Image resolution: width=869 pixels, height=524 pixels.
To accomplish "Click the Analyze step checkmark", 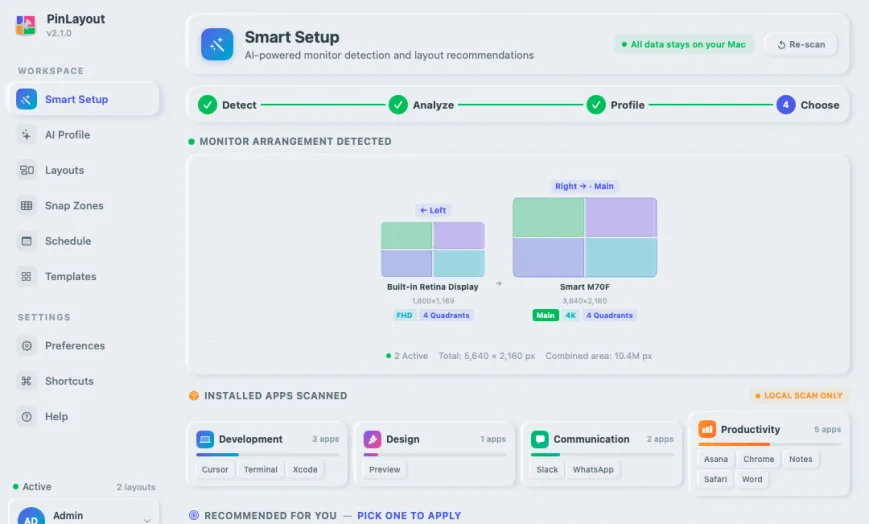I will point(398,104).
